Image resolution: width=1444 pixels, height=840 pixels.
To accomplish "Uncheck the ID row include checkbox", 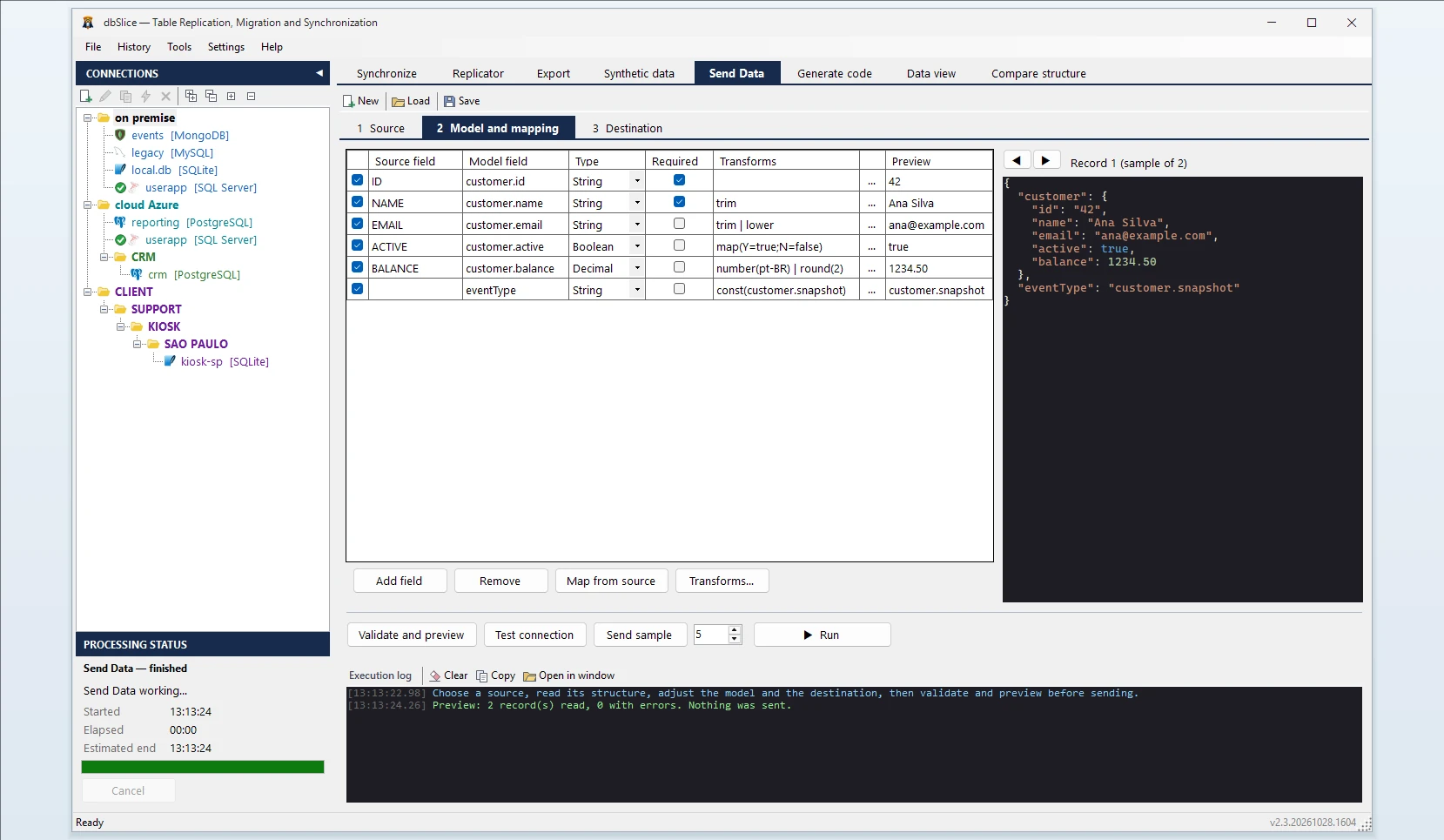I will click(358, 180).
